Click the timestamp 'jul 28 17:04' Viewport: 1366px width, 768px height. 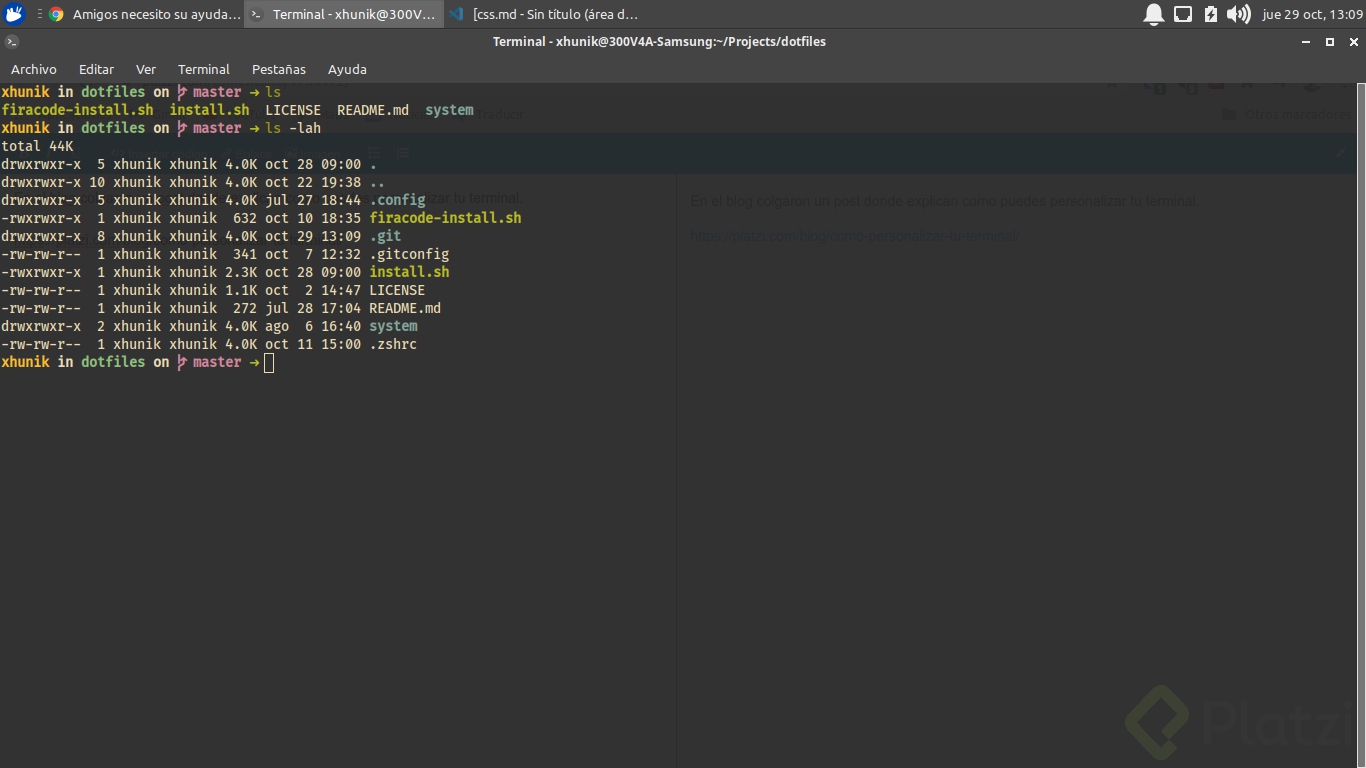point(313,308)
